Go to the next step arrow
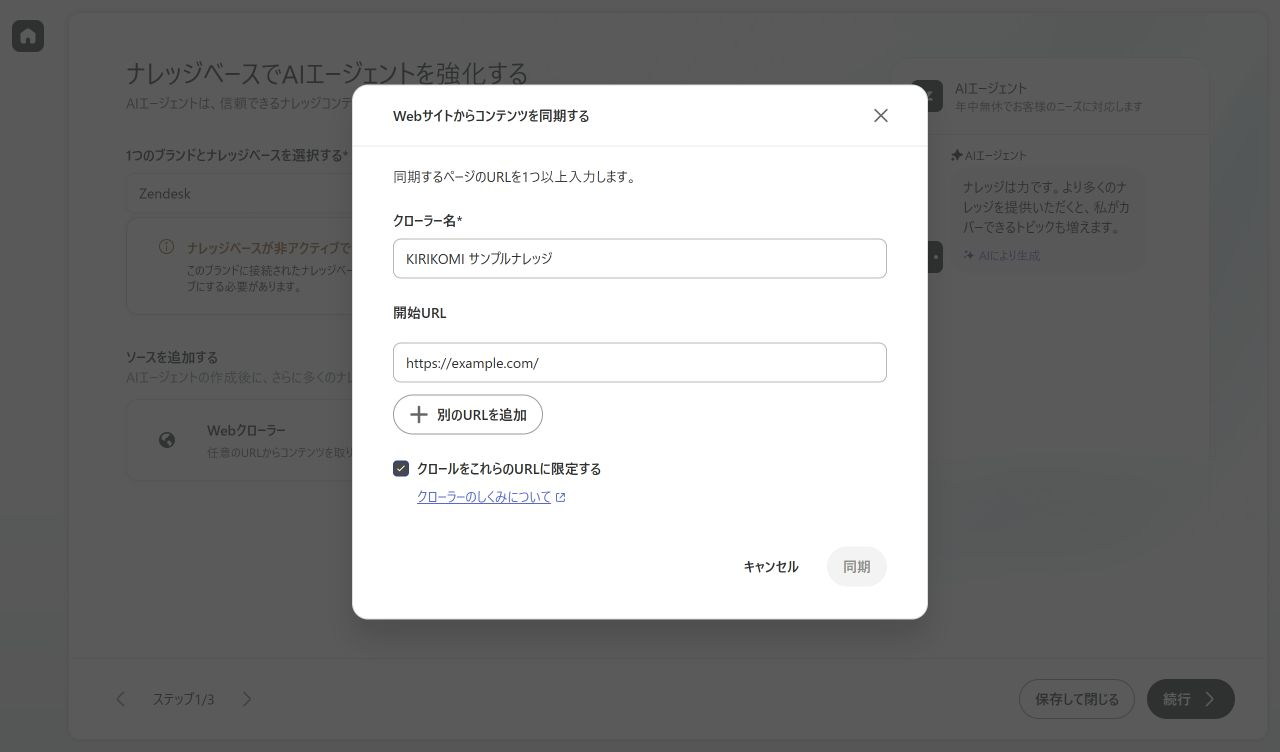 click(247, 699)
